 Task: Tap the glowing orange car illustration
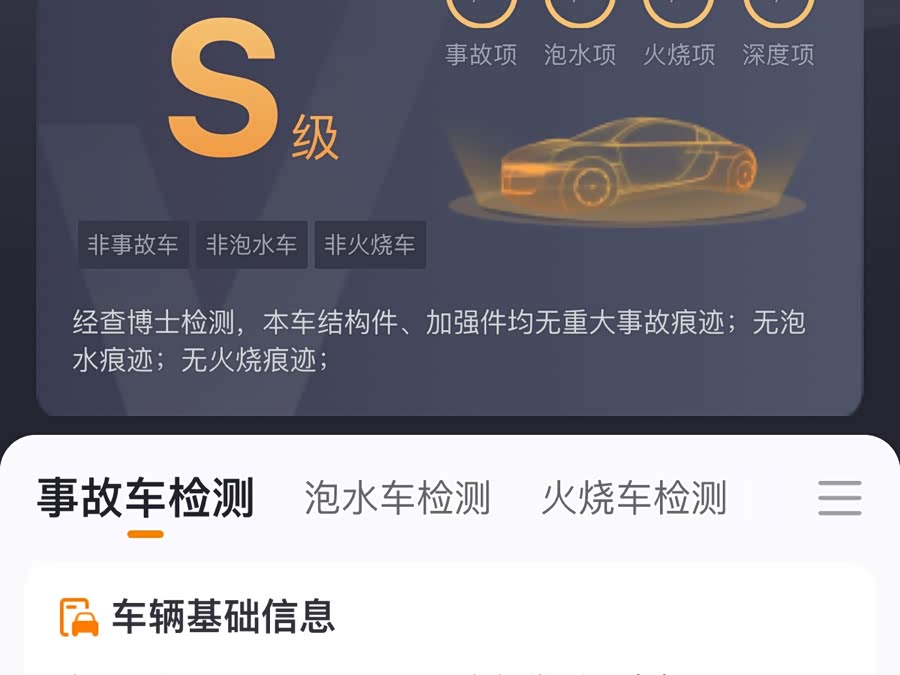coord(627,170)
